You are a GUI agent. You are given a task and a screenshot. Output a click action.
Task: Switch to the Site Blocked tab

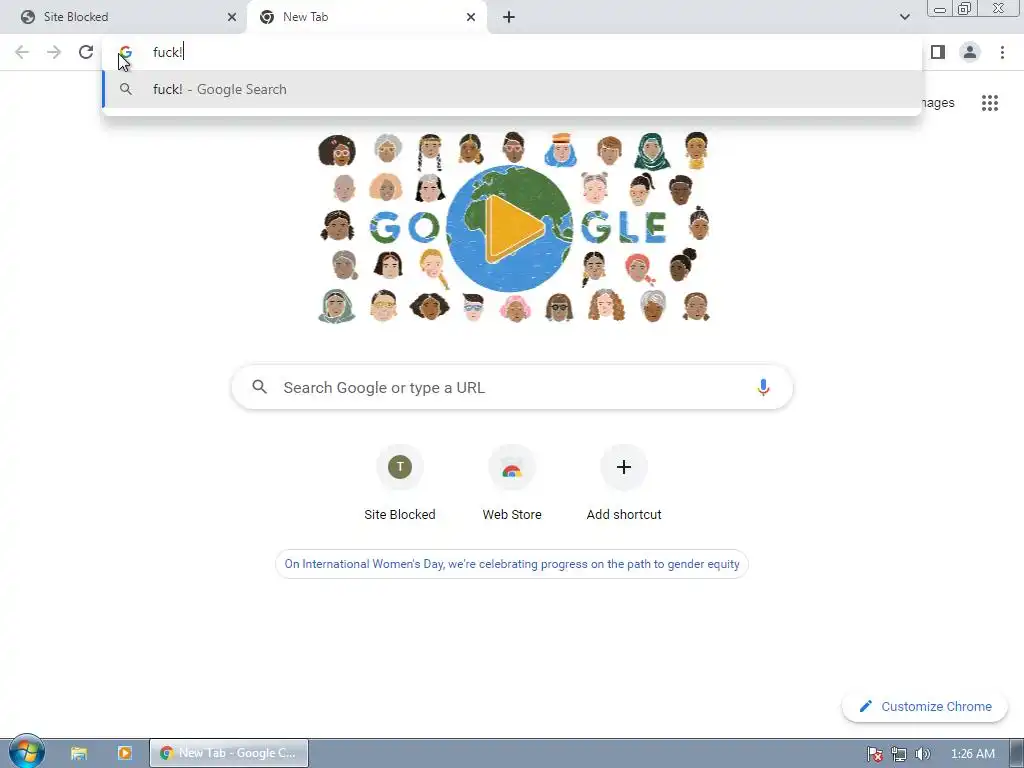[x=123, y=17]
